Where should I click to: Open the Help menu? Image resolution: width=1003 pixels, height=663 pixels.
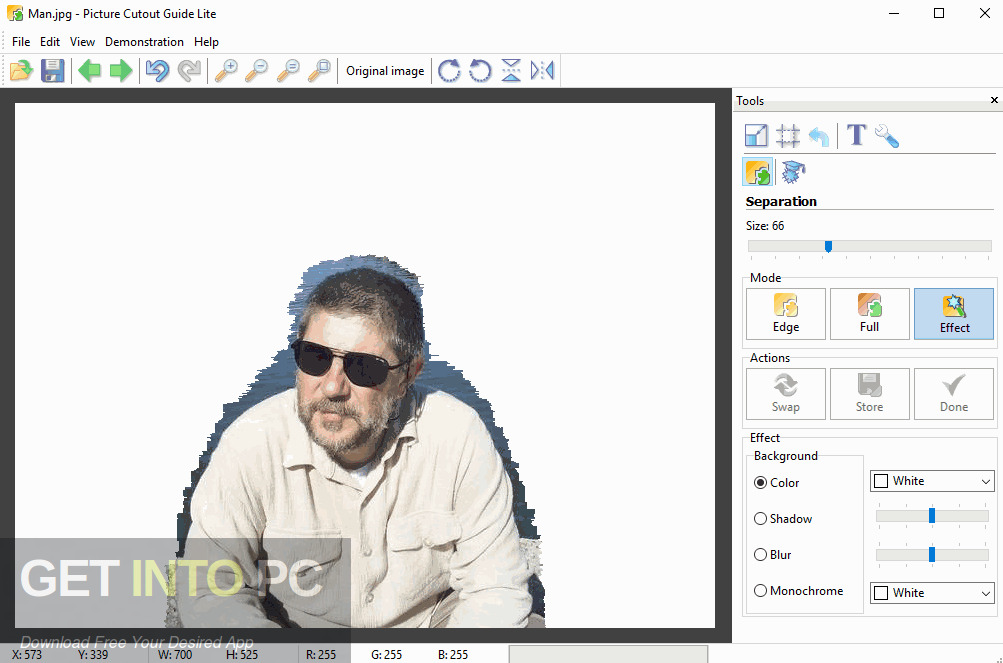pyautogui.click(x=207, y=42)
